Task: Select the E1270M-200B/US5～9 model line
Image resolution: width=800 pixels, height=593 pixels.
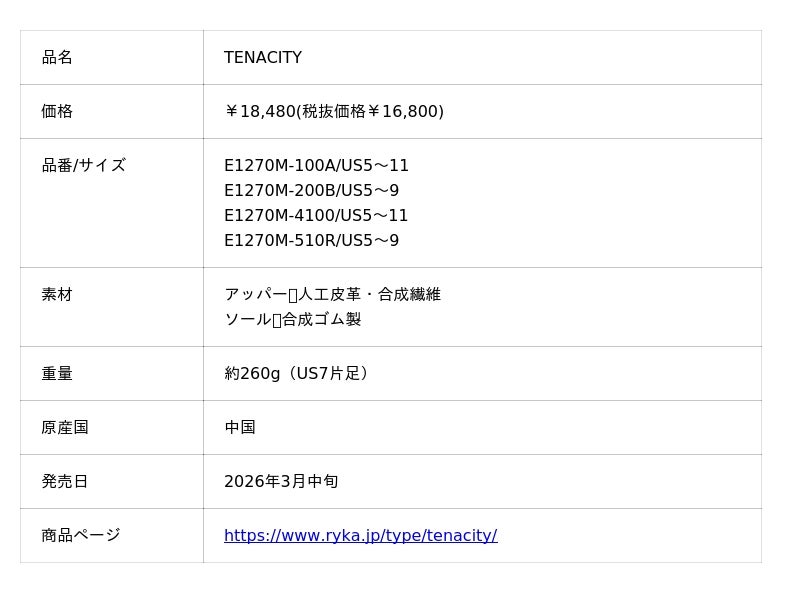Action: click(x=311, y=191)
